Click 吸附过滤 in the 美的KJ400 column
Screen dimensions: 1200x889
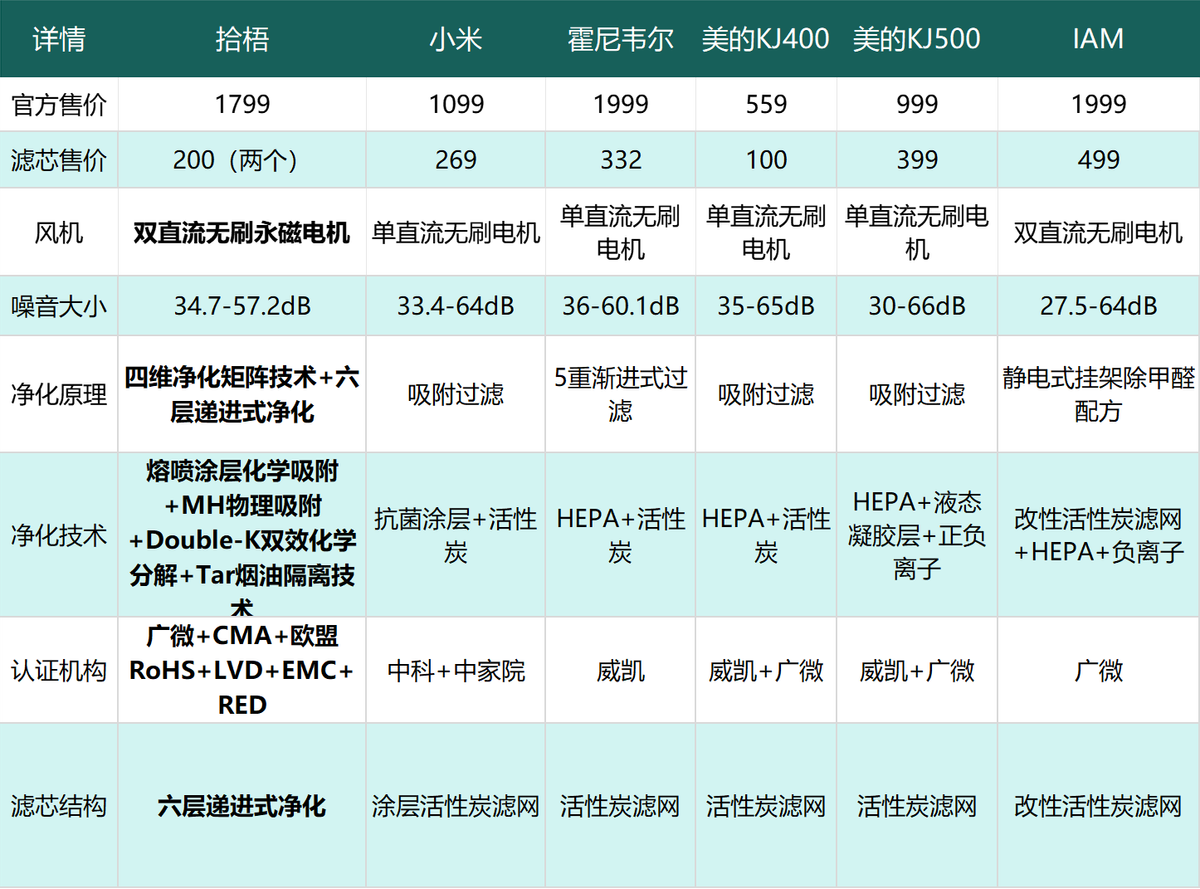(766, 394)
